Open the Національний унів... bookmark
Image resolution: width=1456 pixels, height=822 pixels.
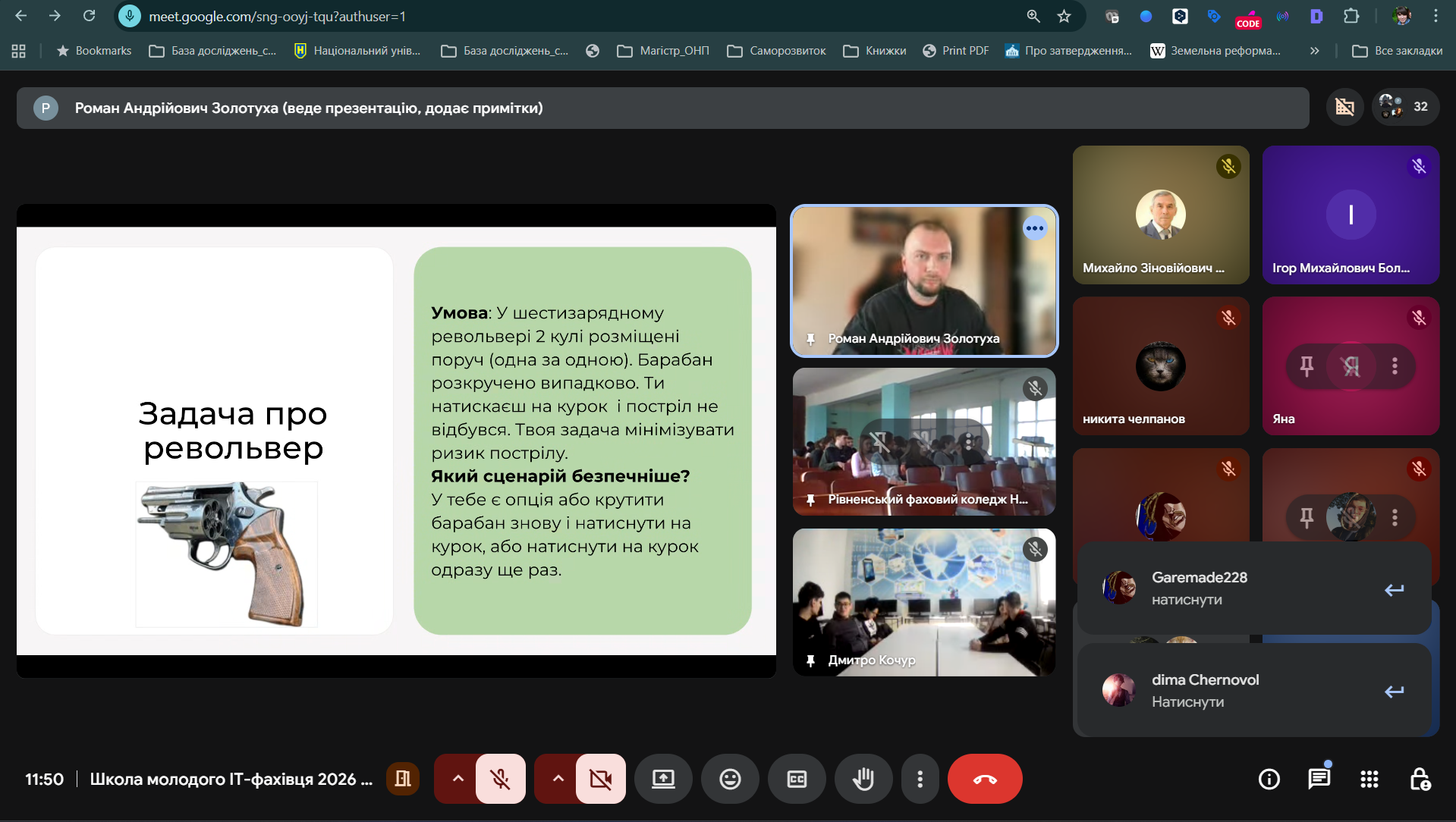pos(357,51)
